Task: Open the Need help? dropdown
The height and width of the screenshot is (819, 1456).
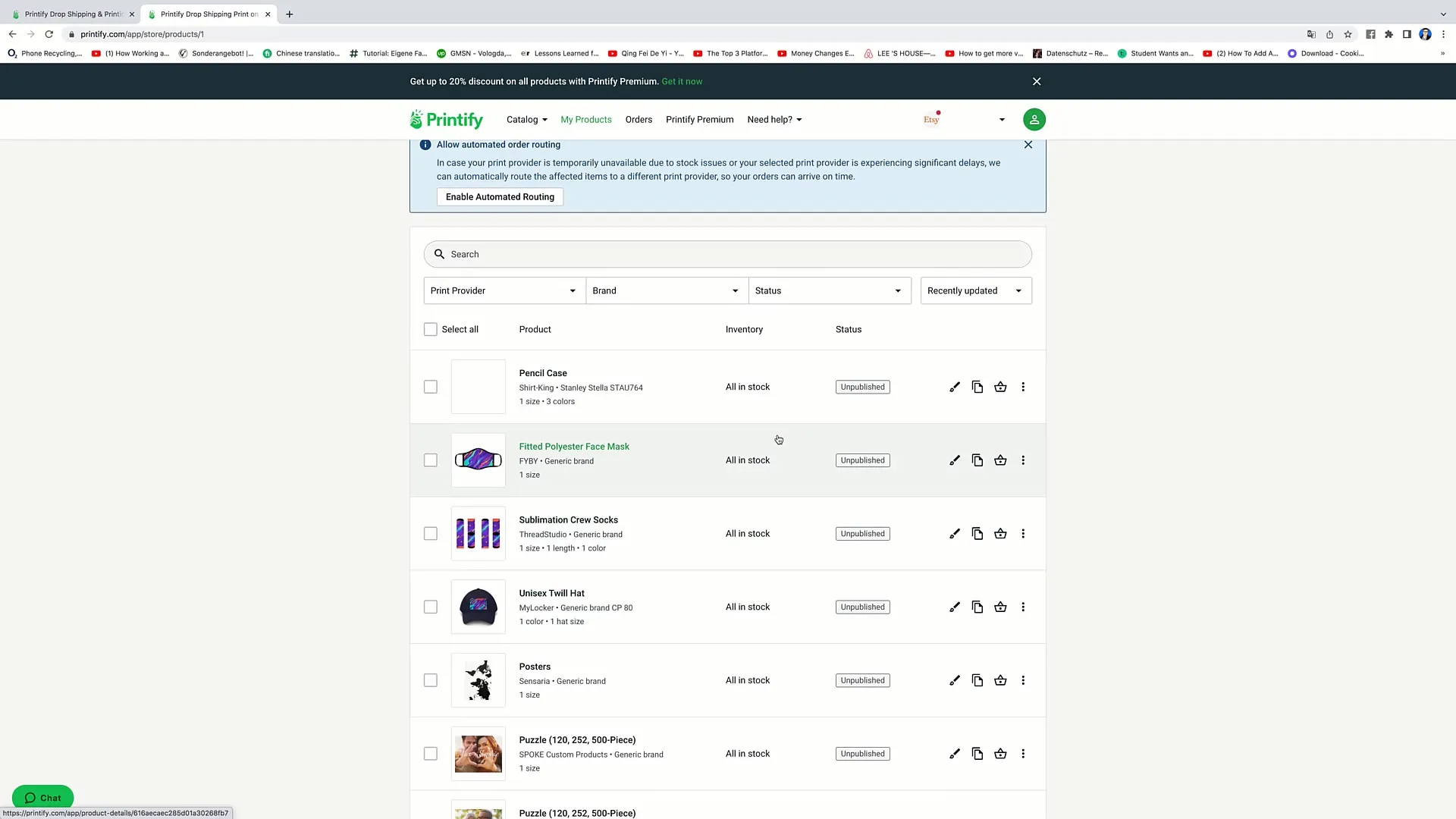Action: tap(774, 120)
